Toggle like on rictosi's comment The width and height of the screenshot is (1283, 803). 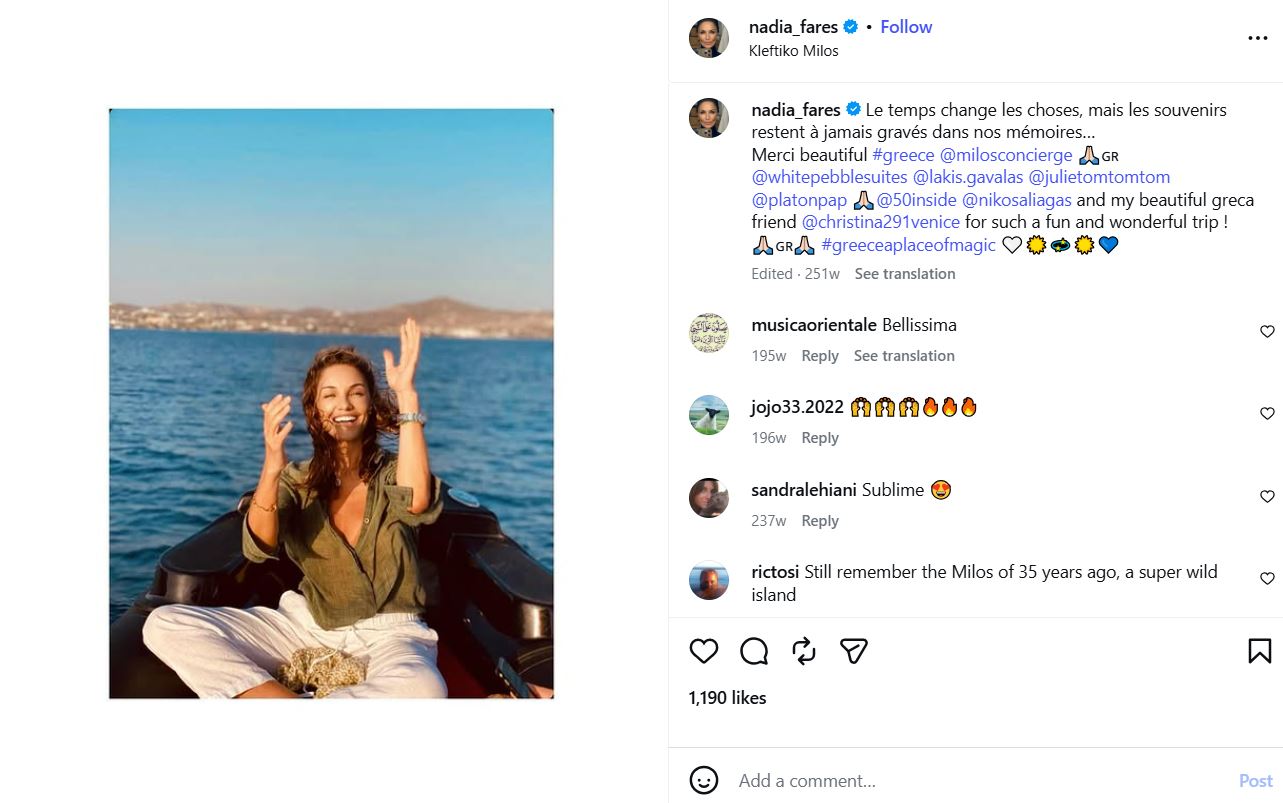coord(1267,578)
